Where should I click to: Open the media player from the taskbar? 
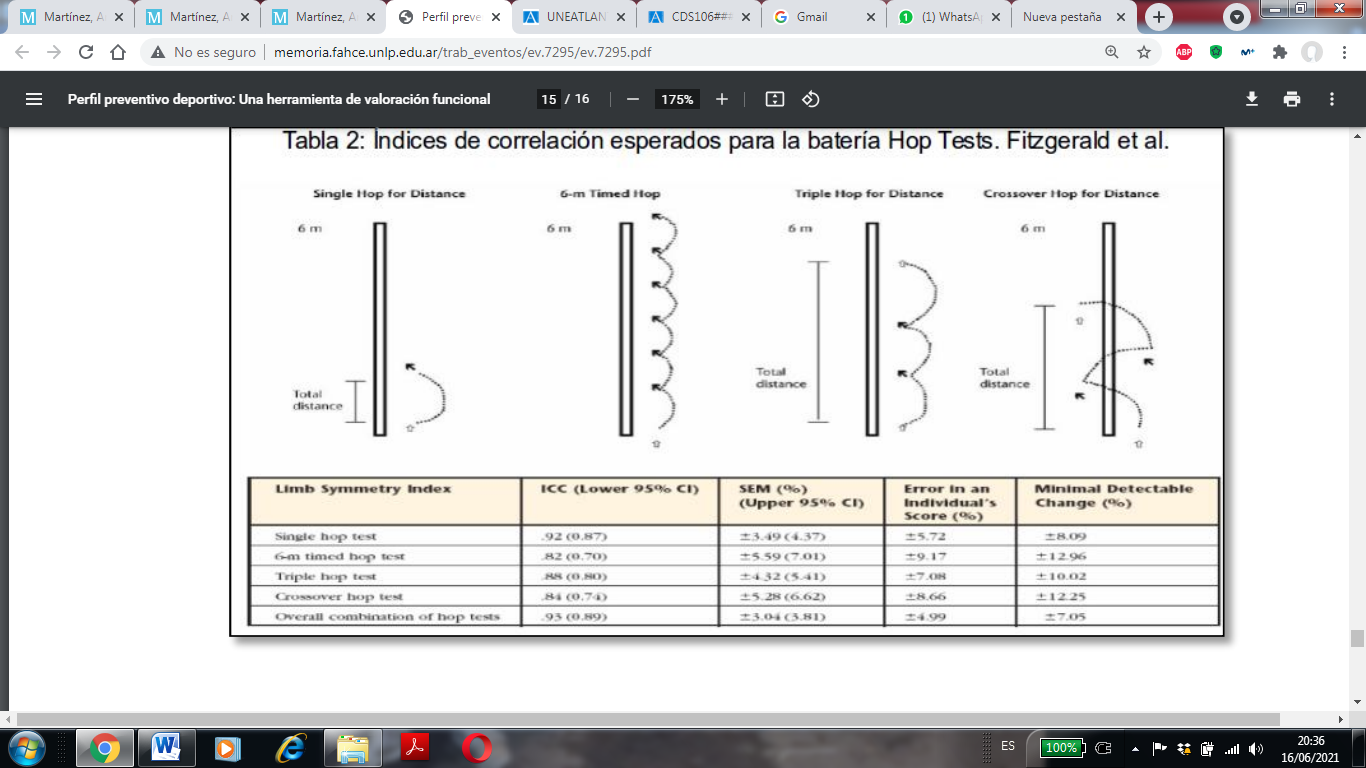[x=228, y=747]
